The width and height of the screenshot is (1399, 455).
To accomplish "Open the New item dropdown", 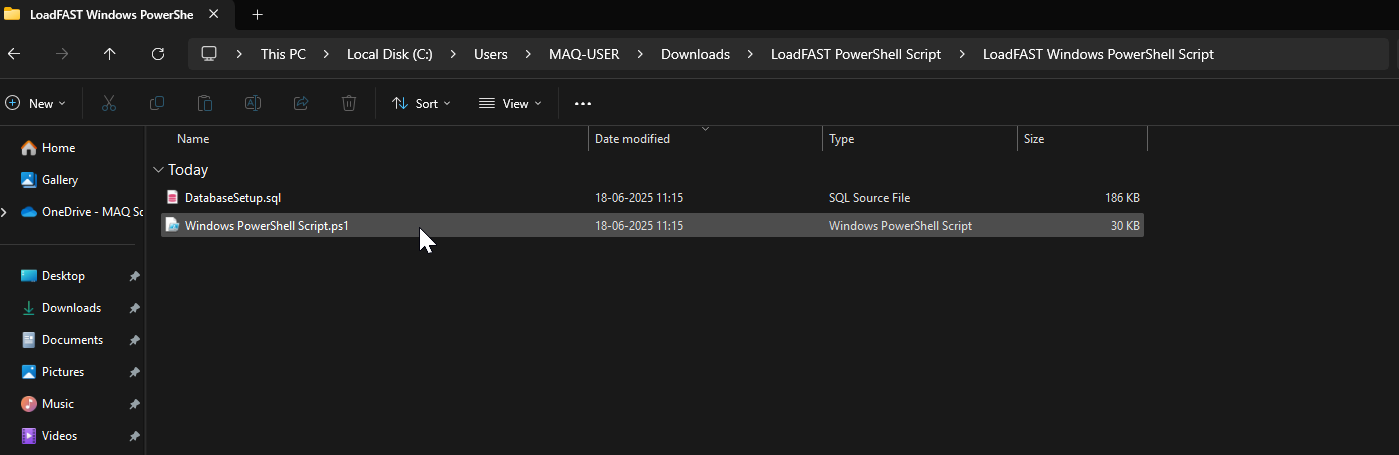I will tap(35, 103).
